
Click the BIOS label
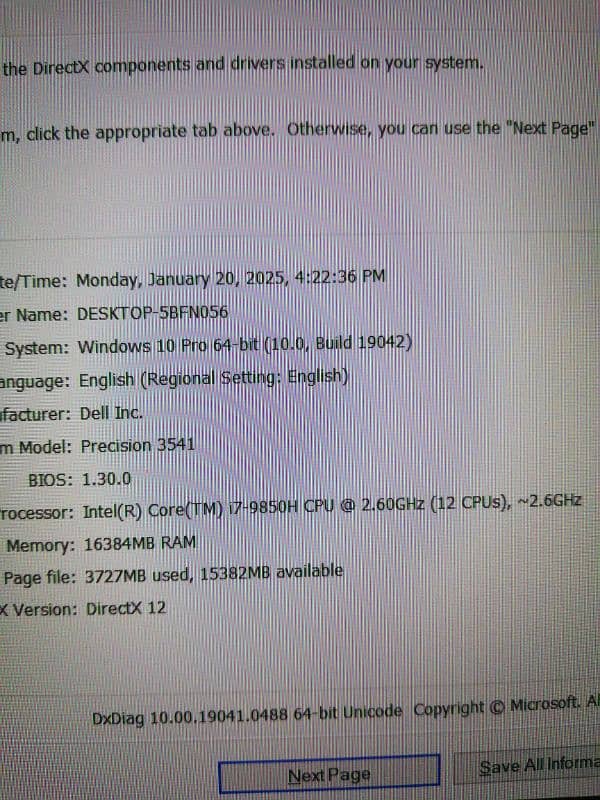pyautogui.click(x=51, y=480)
